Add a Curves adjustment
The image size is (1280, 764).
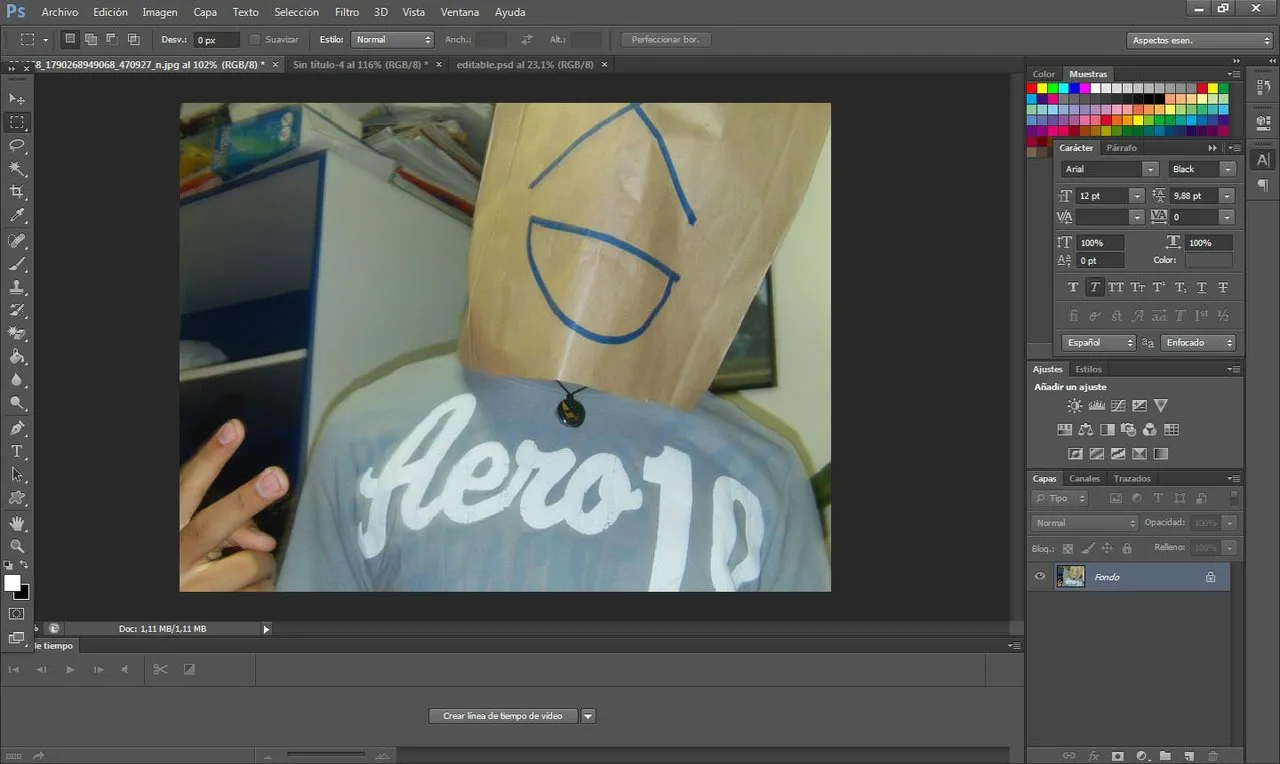tap(1118, 406)
